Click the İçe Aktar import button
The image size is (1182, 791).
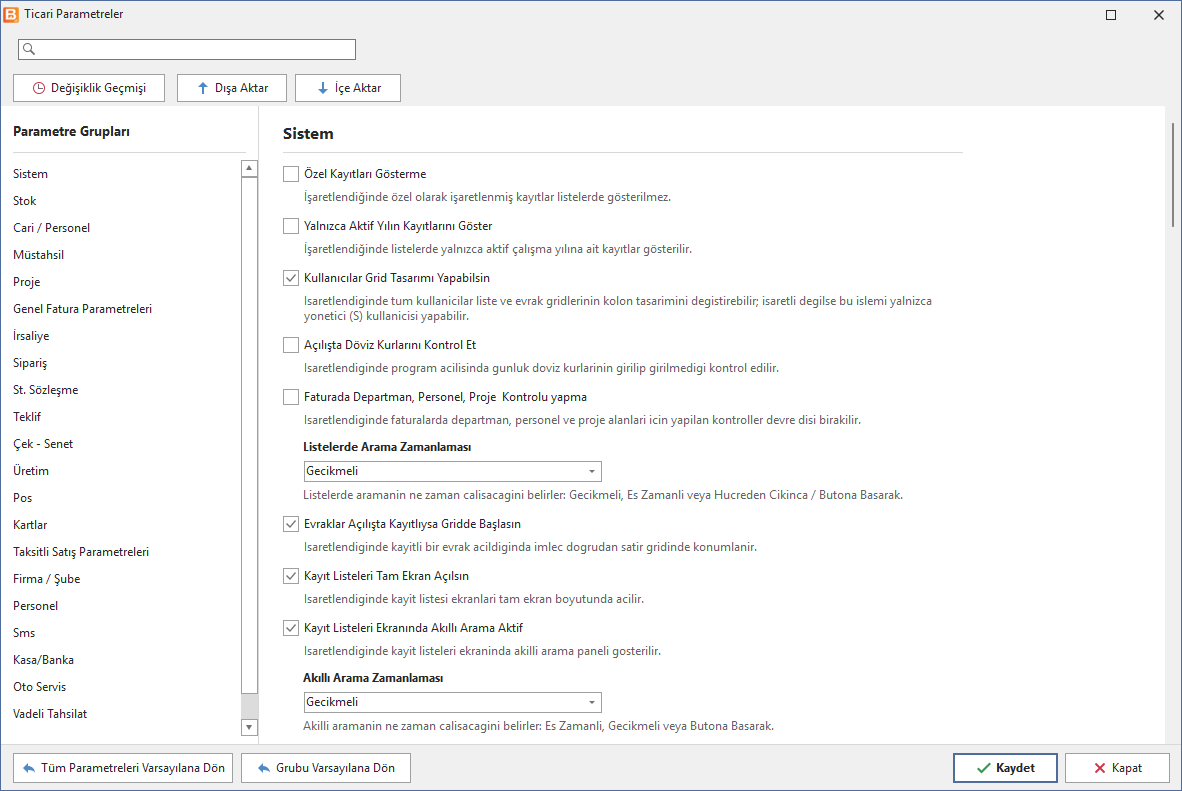pos(348,87)
